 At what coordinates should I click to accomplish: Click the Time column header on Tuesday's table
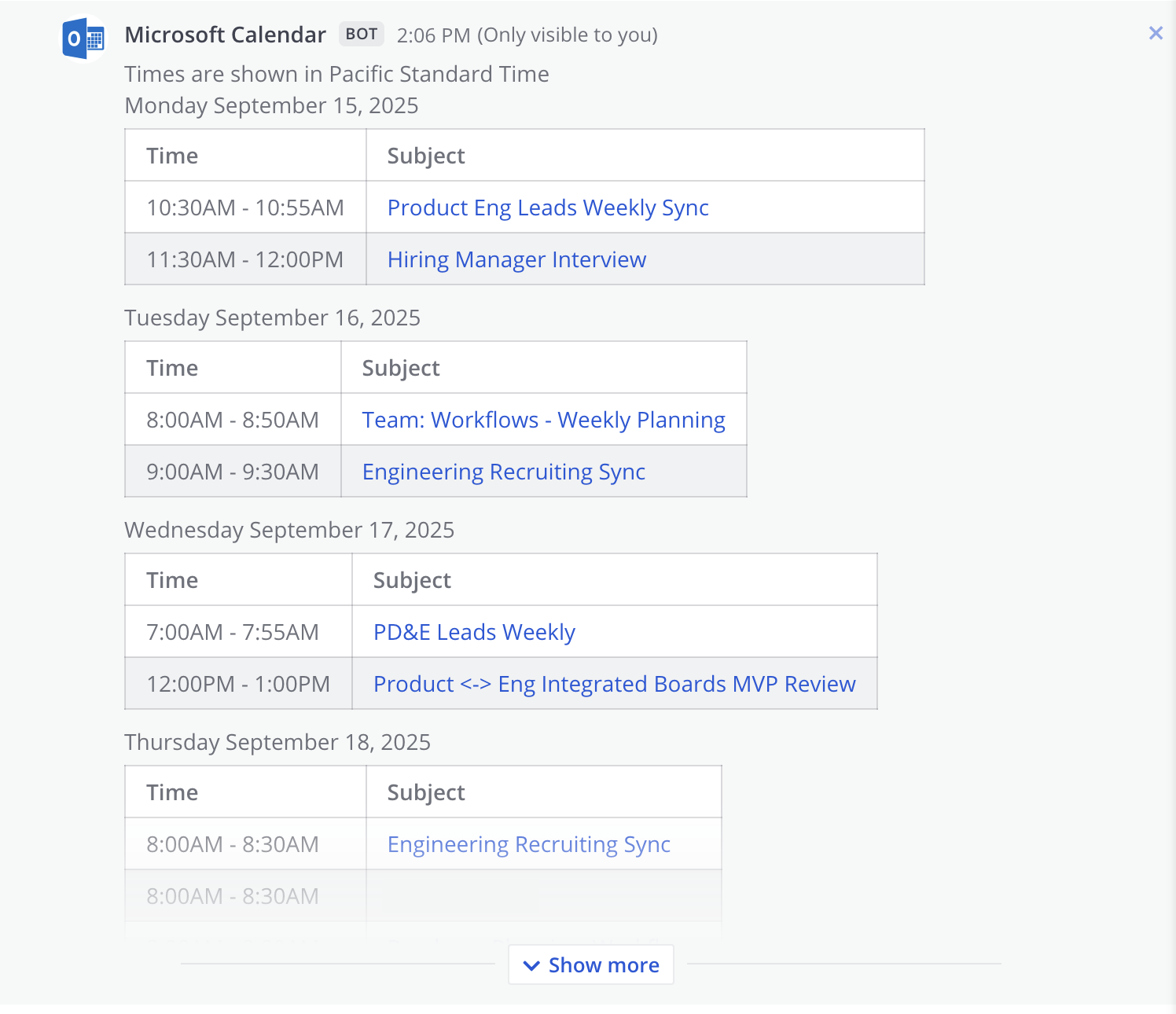[172, 367]
